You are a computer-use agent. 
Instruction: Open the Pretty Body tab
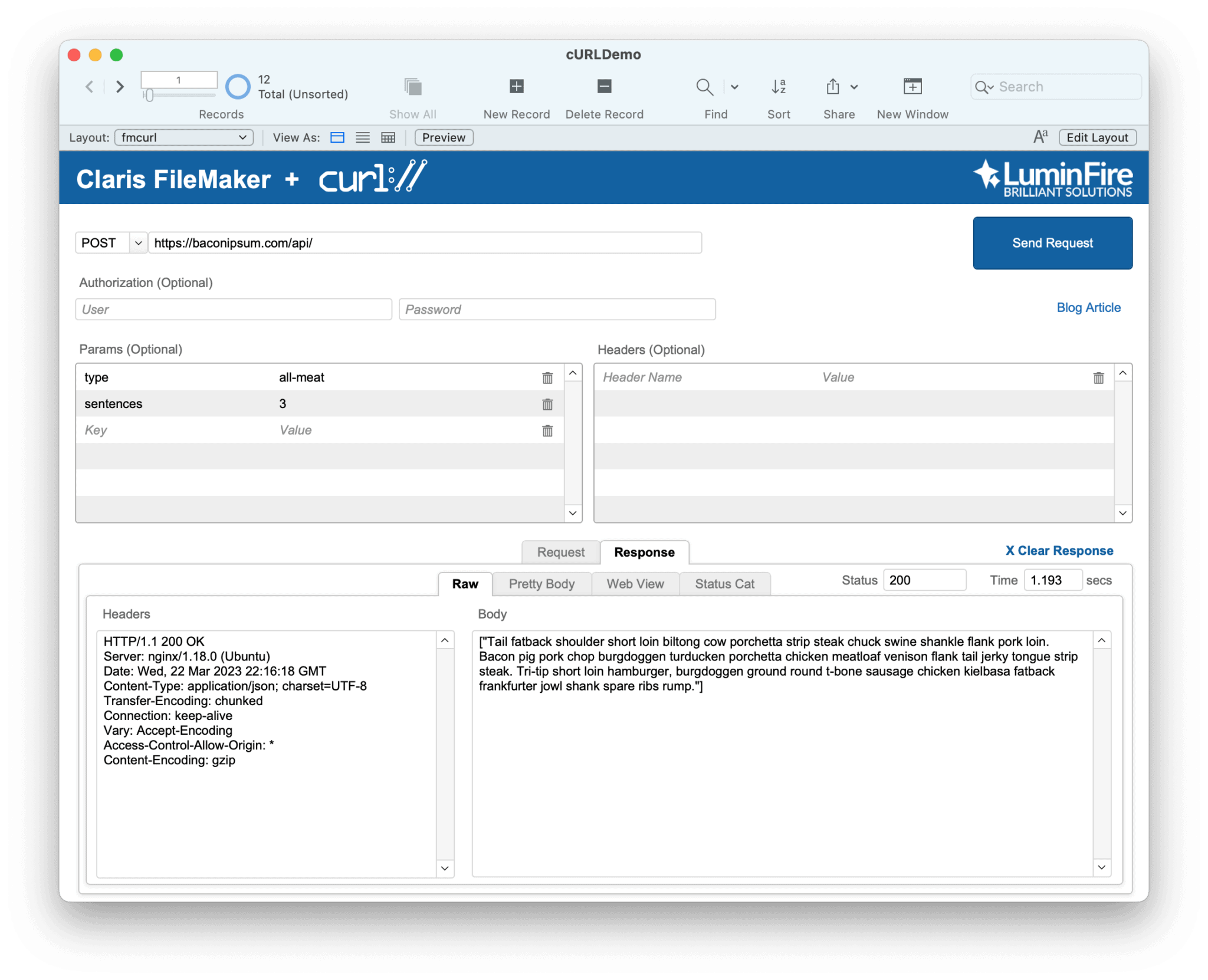tap(541, 584)
